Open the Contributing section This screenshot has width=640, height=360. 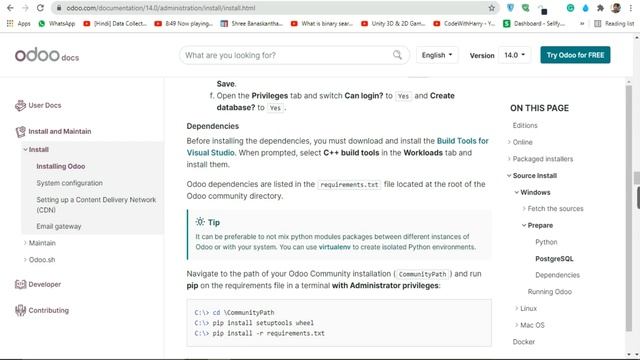49,310
